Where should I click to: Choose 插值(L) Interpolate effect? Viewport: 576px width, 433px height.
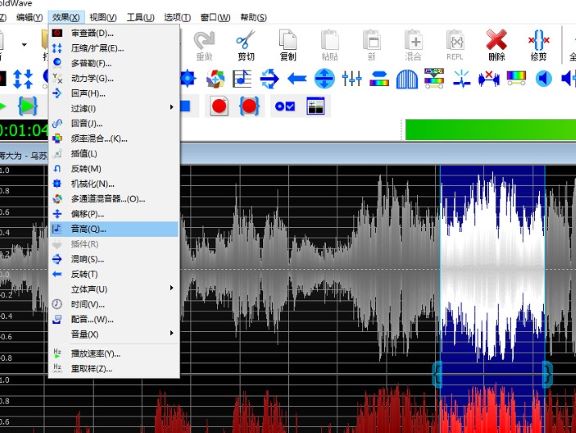point(114,154)
